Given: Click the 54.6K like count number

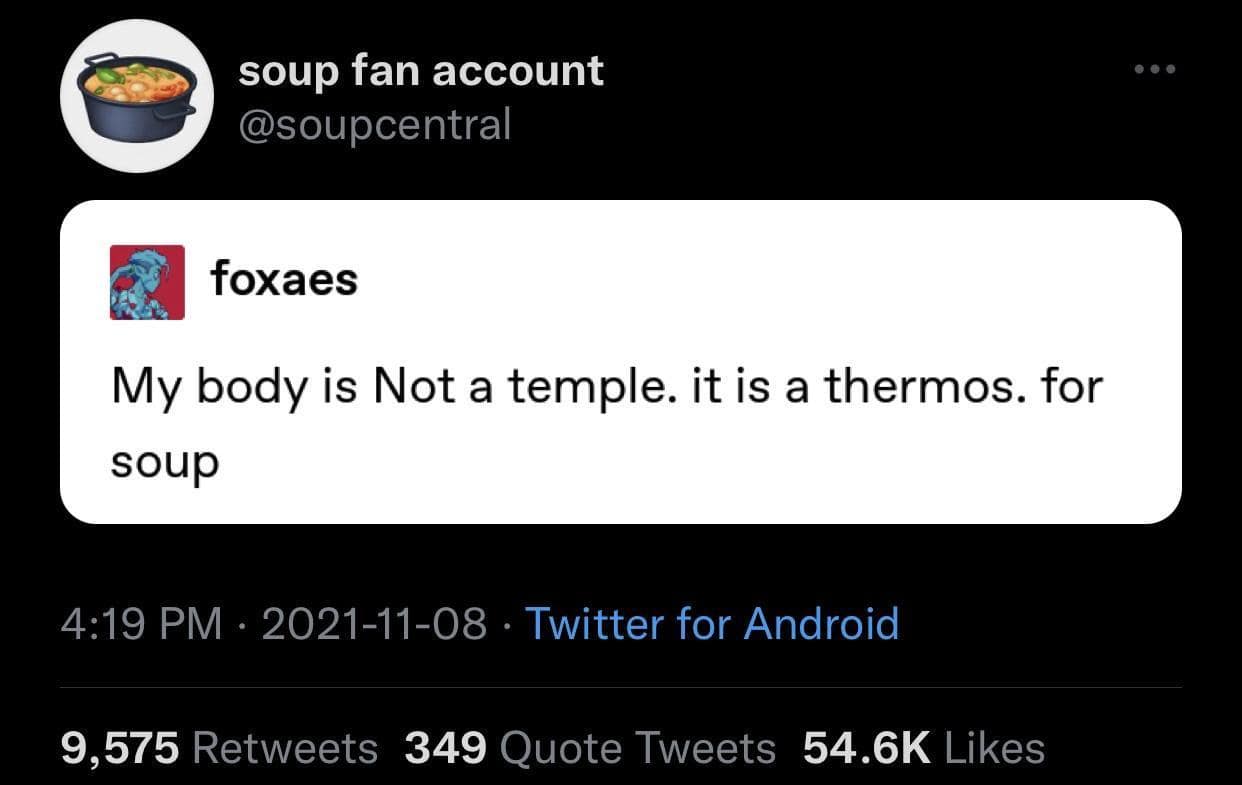Looking at the screenshot, I should click(866, 747).
